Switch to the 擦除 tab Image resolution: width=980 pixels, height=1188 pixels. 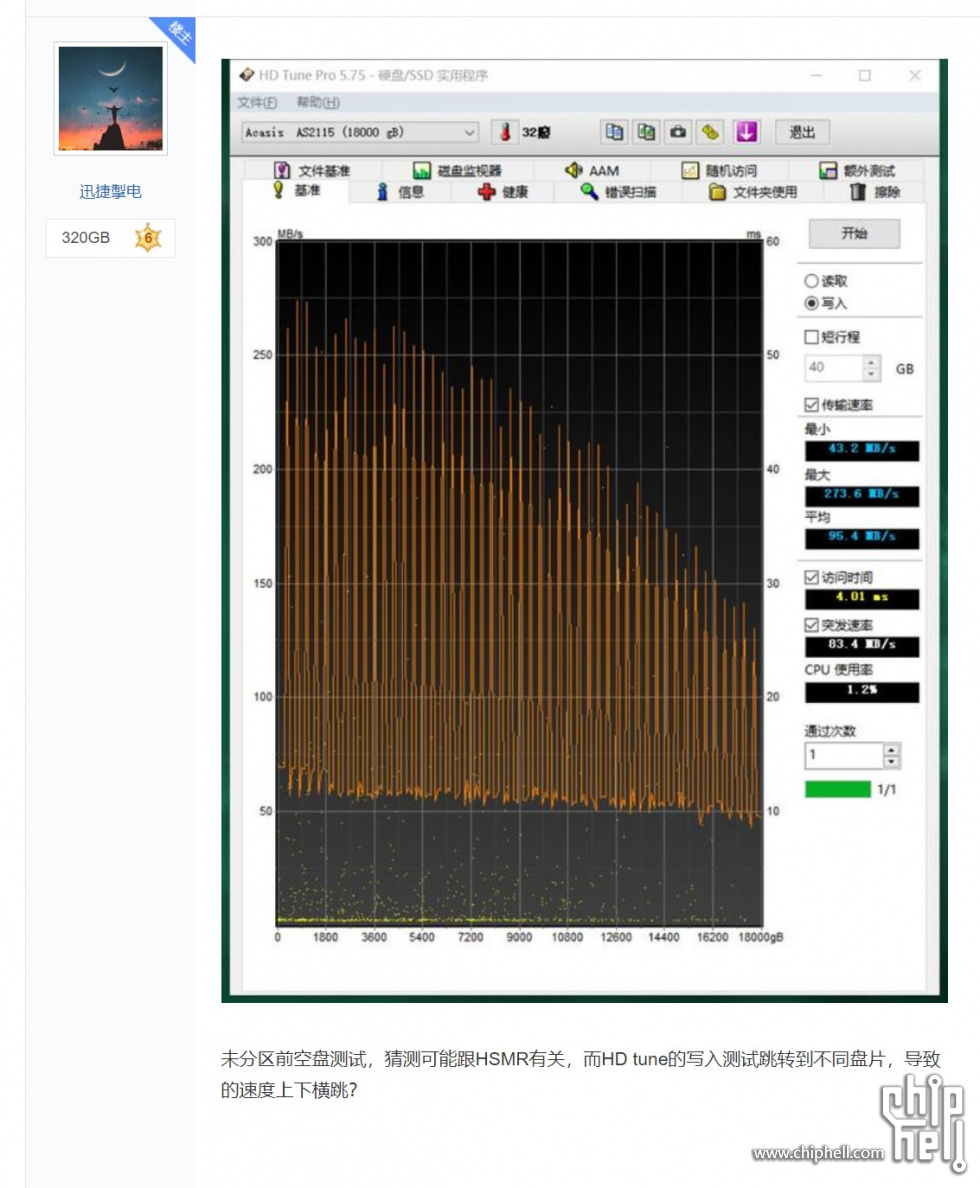click(875, 192)
